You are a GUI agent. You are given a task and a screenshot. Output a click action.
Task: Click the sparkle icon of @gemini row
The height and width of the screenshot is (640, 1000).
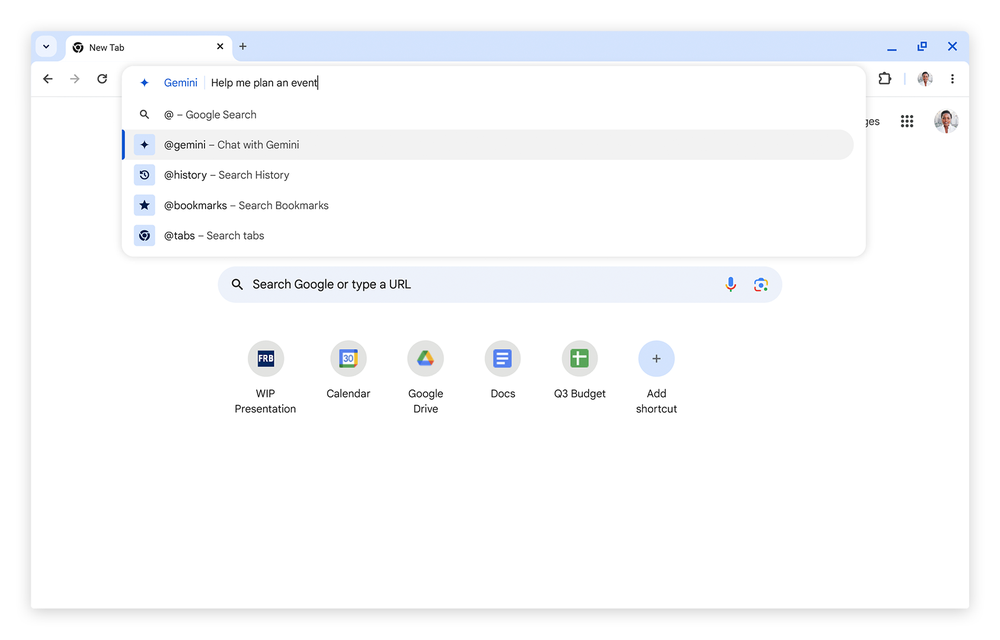click(x=145, y=145)
